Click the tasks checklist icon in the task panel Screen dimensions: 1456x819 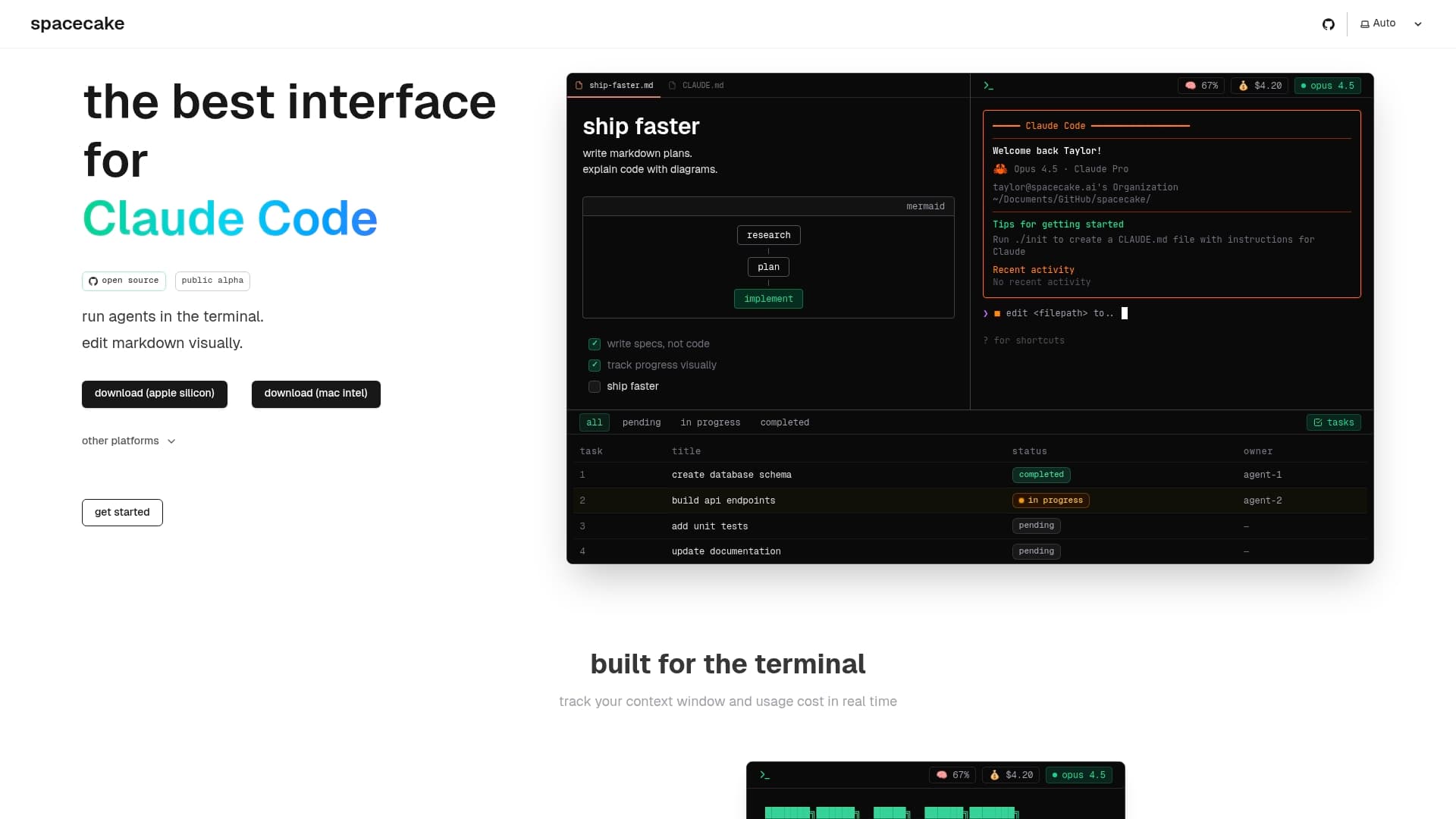[x=1318, y=422]
